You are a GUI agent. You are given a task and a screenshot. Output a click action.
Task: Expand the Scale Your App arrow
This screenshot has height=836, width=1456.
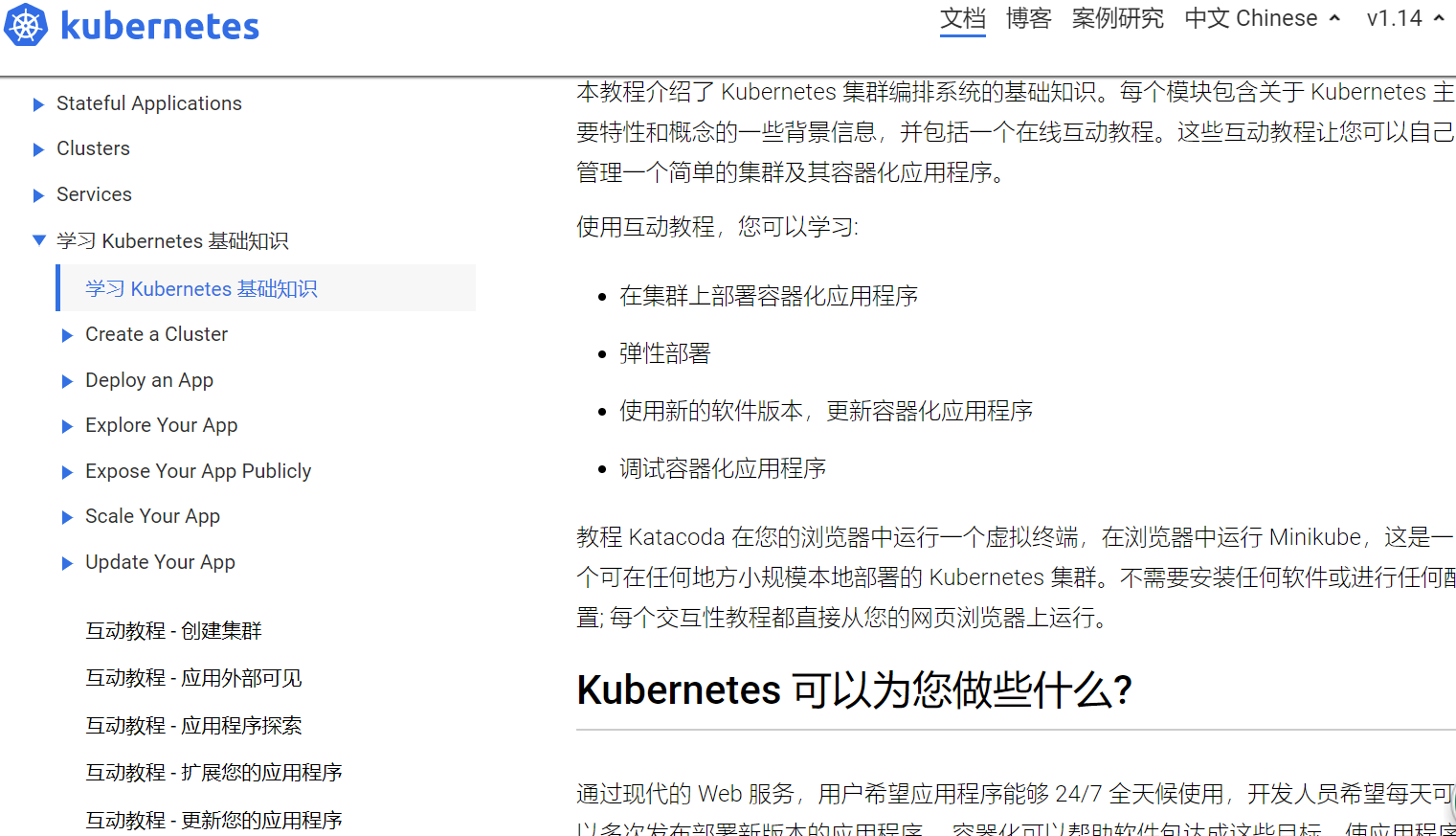pyautogui.click(x=67, y=517)
